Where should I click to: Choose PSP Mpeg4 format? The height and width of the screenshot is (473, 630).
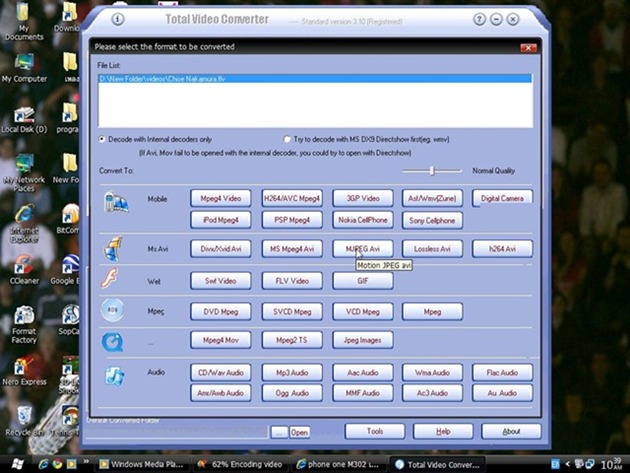[292, 220]
